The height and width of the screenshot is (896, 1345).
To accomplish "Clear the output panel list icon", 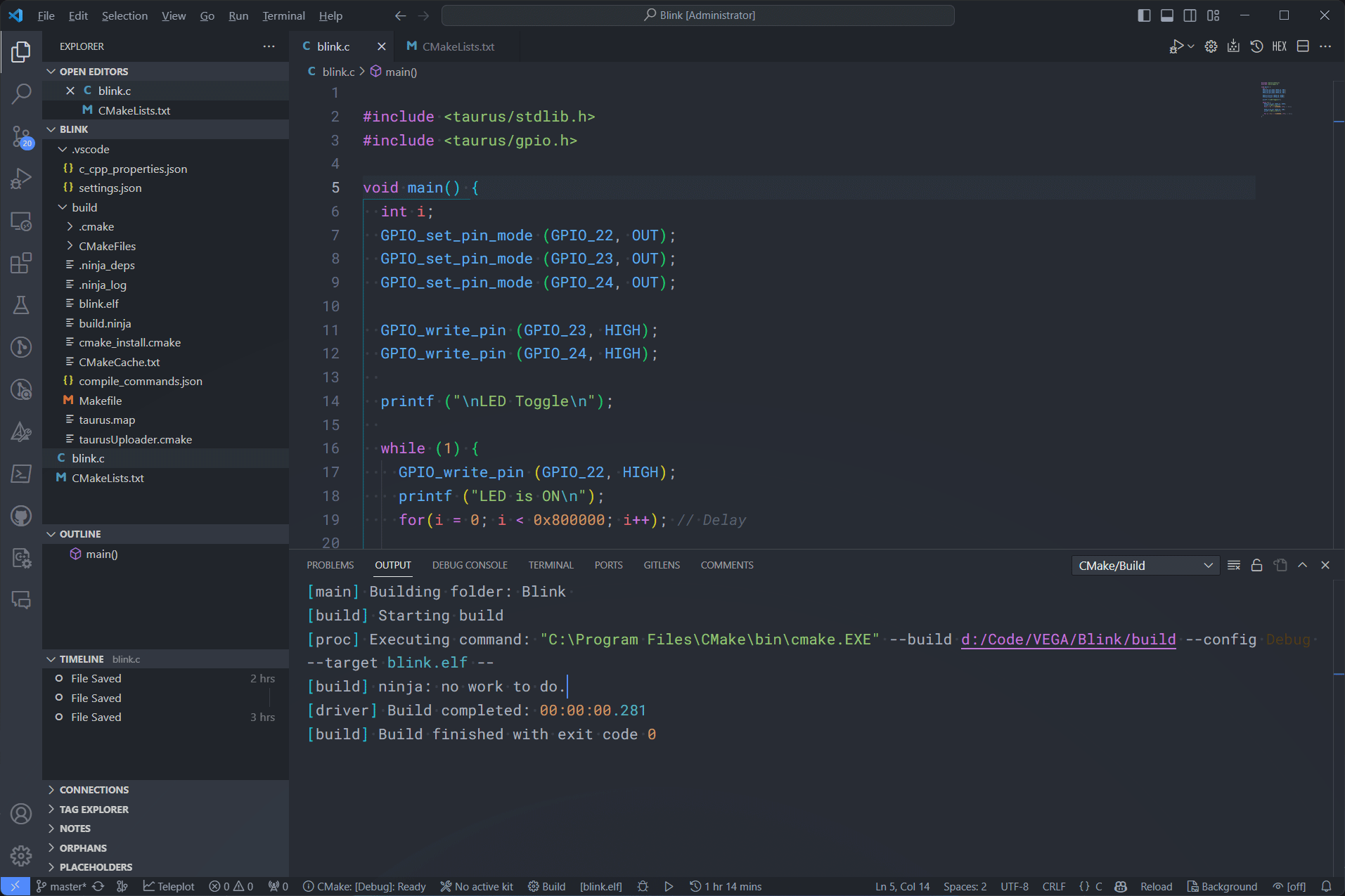I will (1234, 566).
